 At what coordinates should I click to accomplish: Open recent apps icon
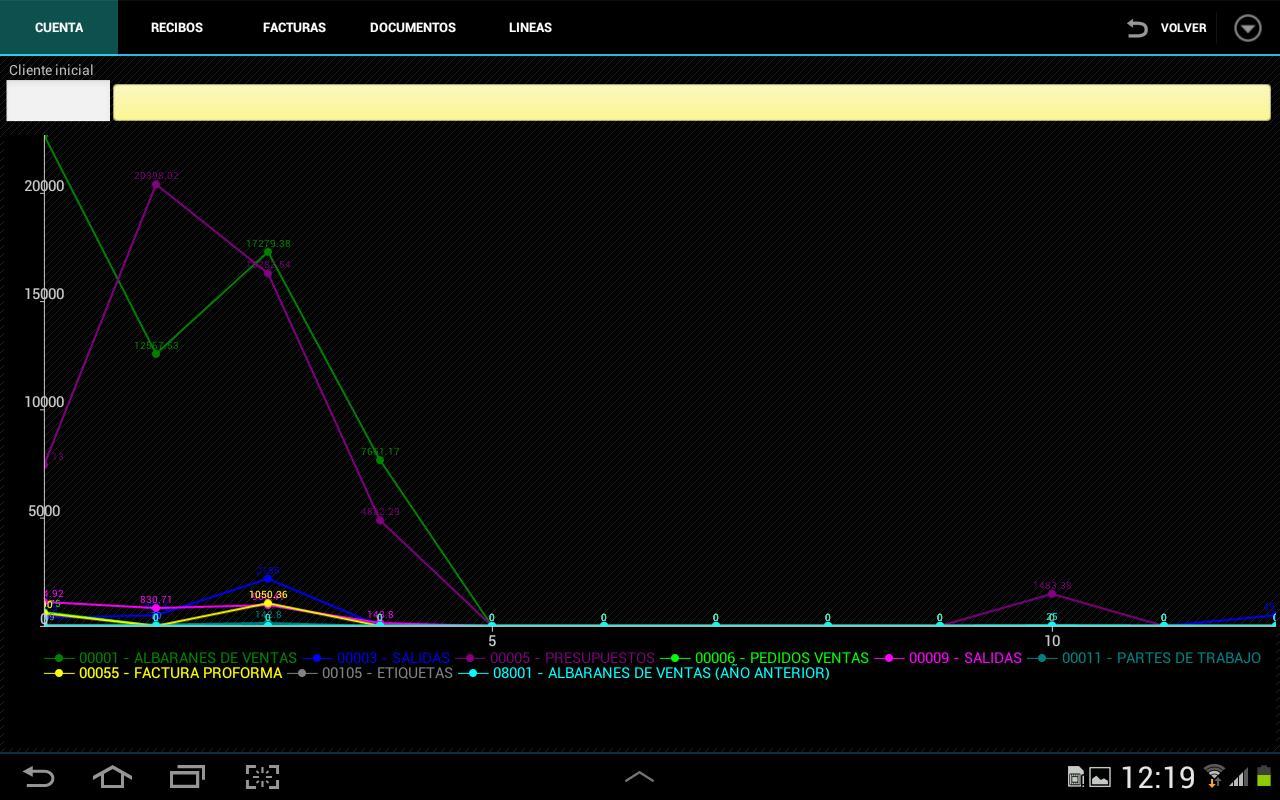[187, 777]
